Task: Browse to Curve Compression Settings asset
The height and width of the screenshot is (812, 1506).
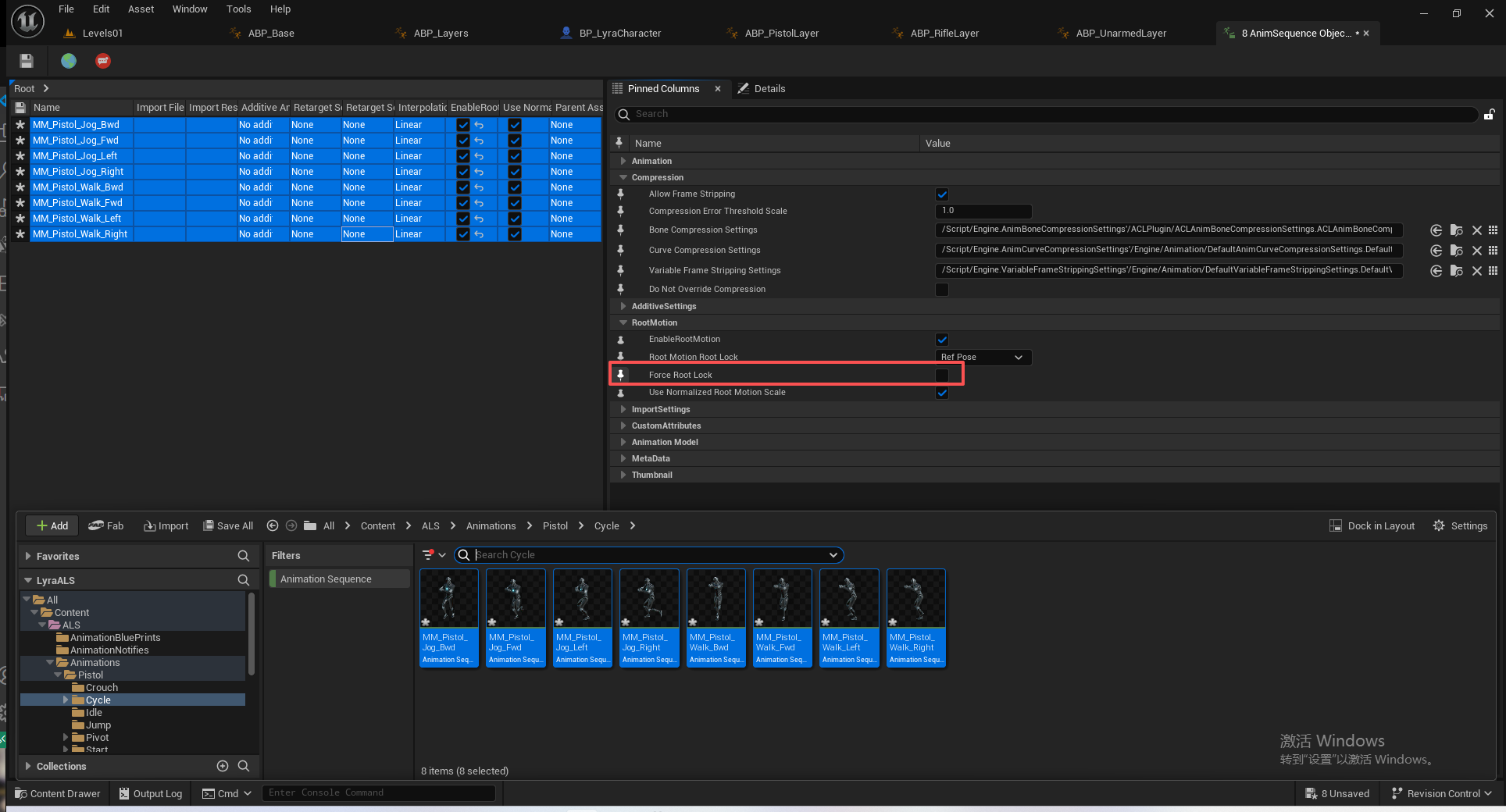Action: (x=1456, y=251)
